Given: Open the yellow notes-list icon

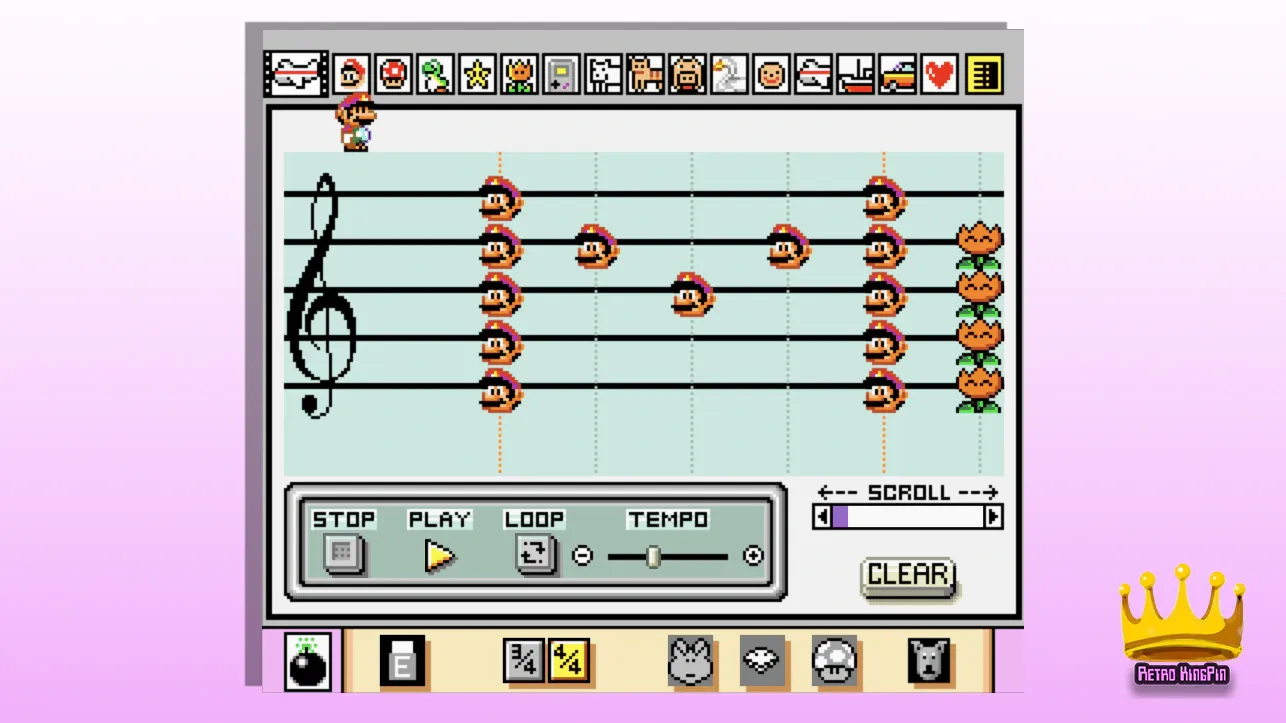Looking at the screenshot, I should [984, 75].
